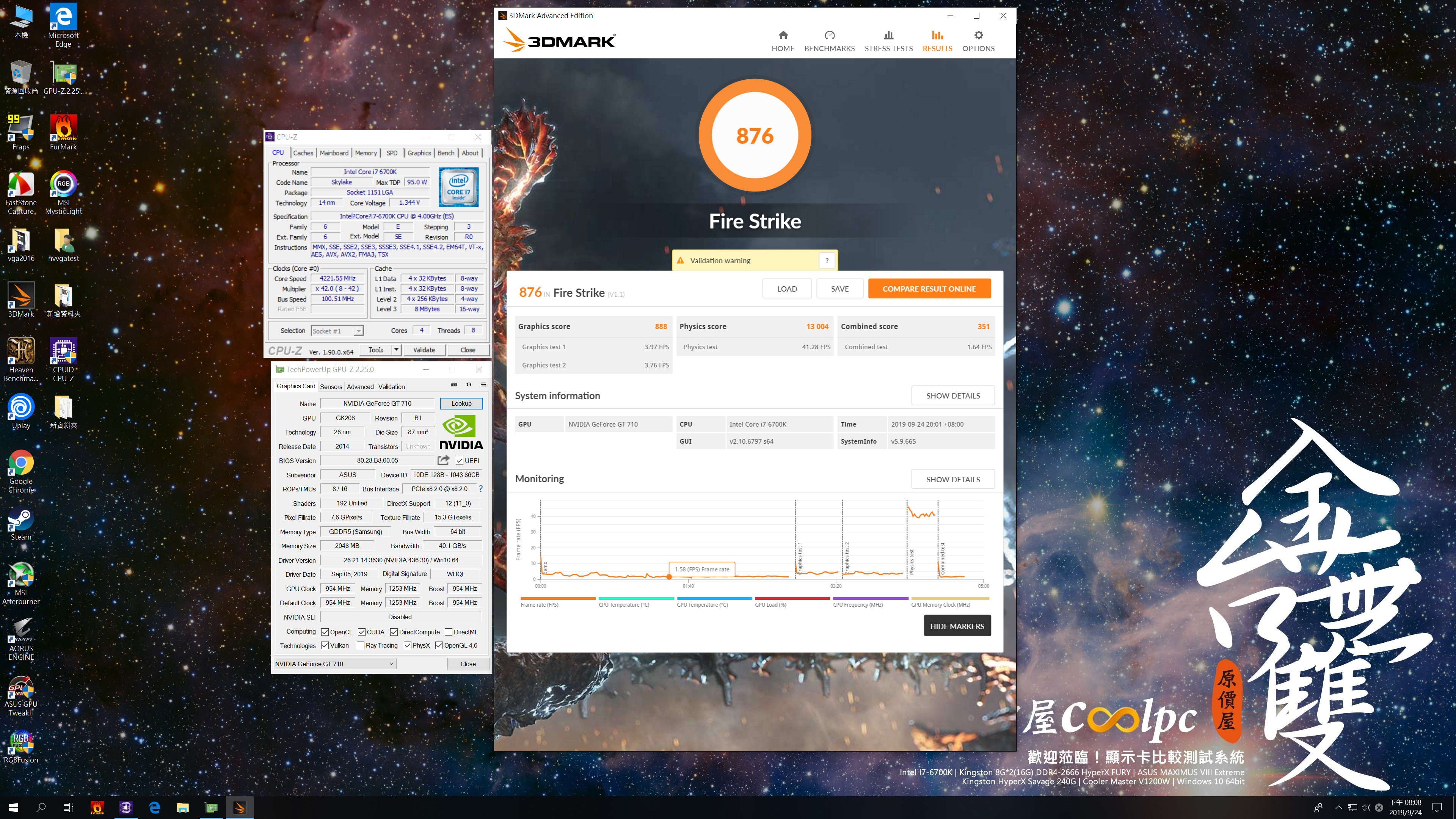
Task: Open the vga2016 desktop shortcut
Action: (x=21, y=244)
